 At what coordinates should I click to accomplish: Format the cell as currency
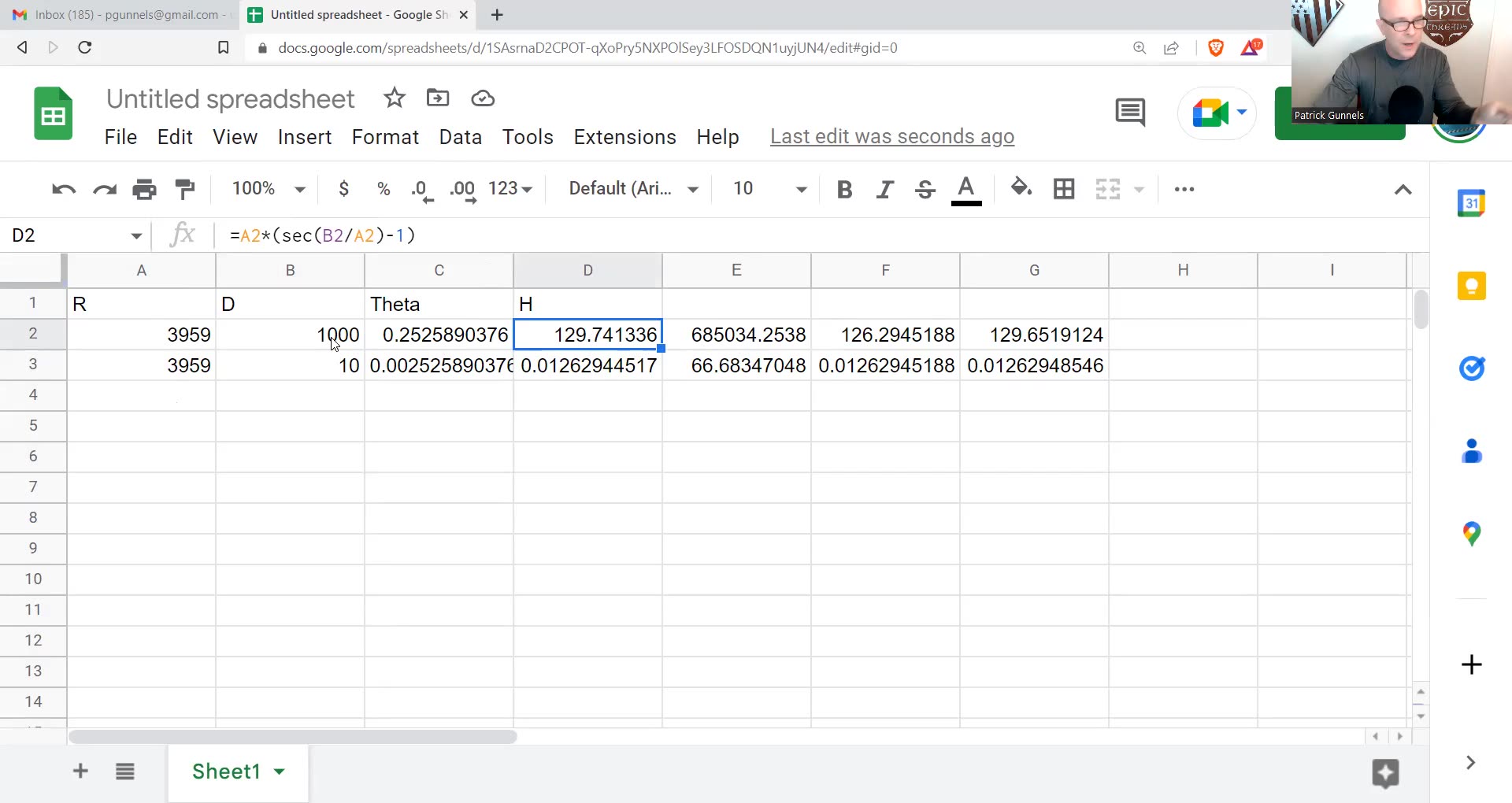click(x=343, y=189)
